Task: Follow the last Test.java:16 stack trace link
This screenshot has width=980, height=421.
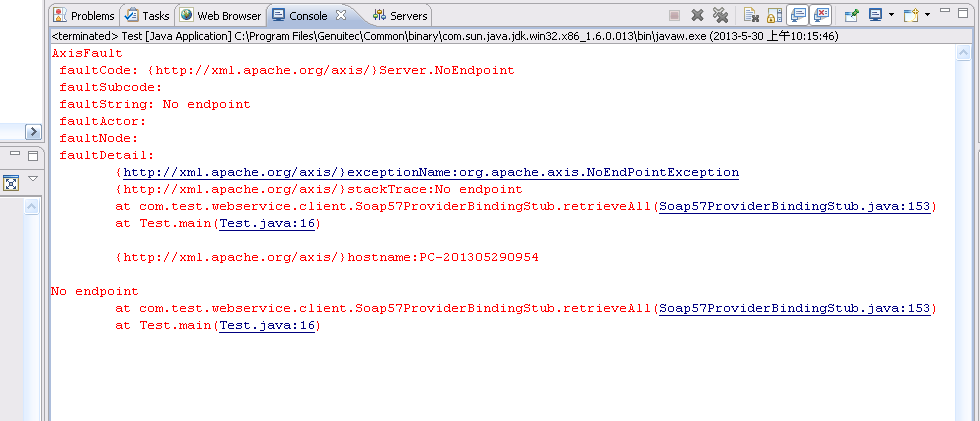Action: 268,326
